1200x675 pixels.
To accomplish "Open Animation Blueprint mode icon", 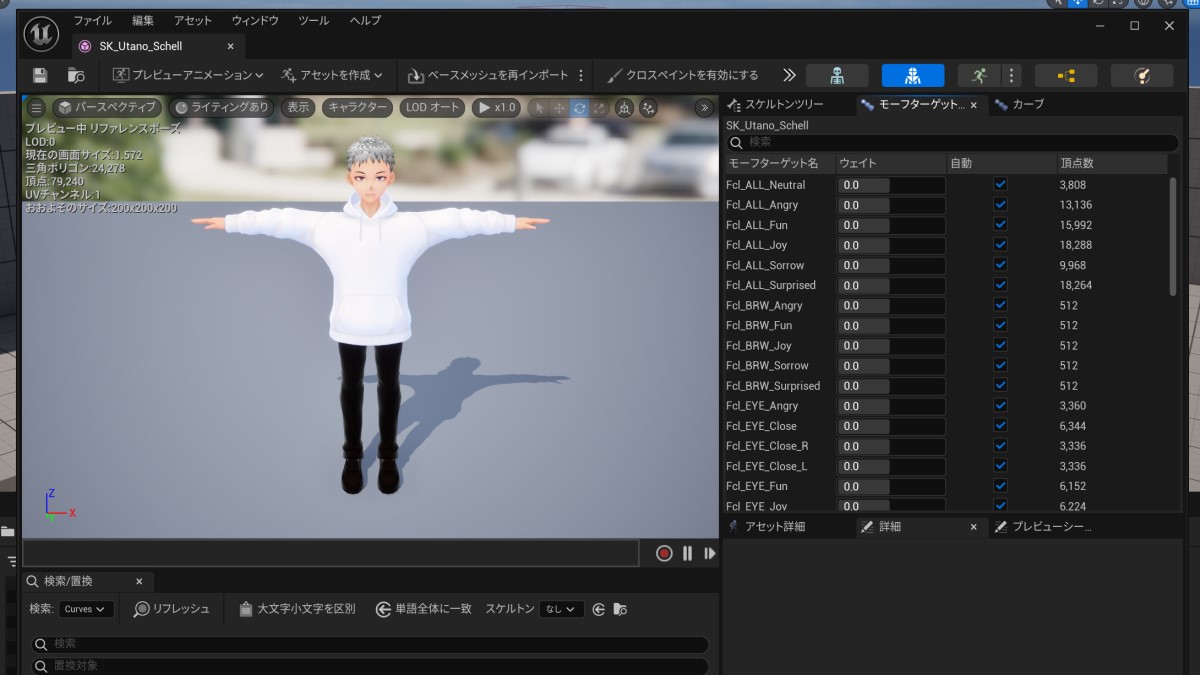I will coord(1065,75).
